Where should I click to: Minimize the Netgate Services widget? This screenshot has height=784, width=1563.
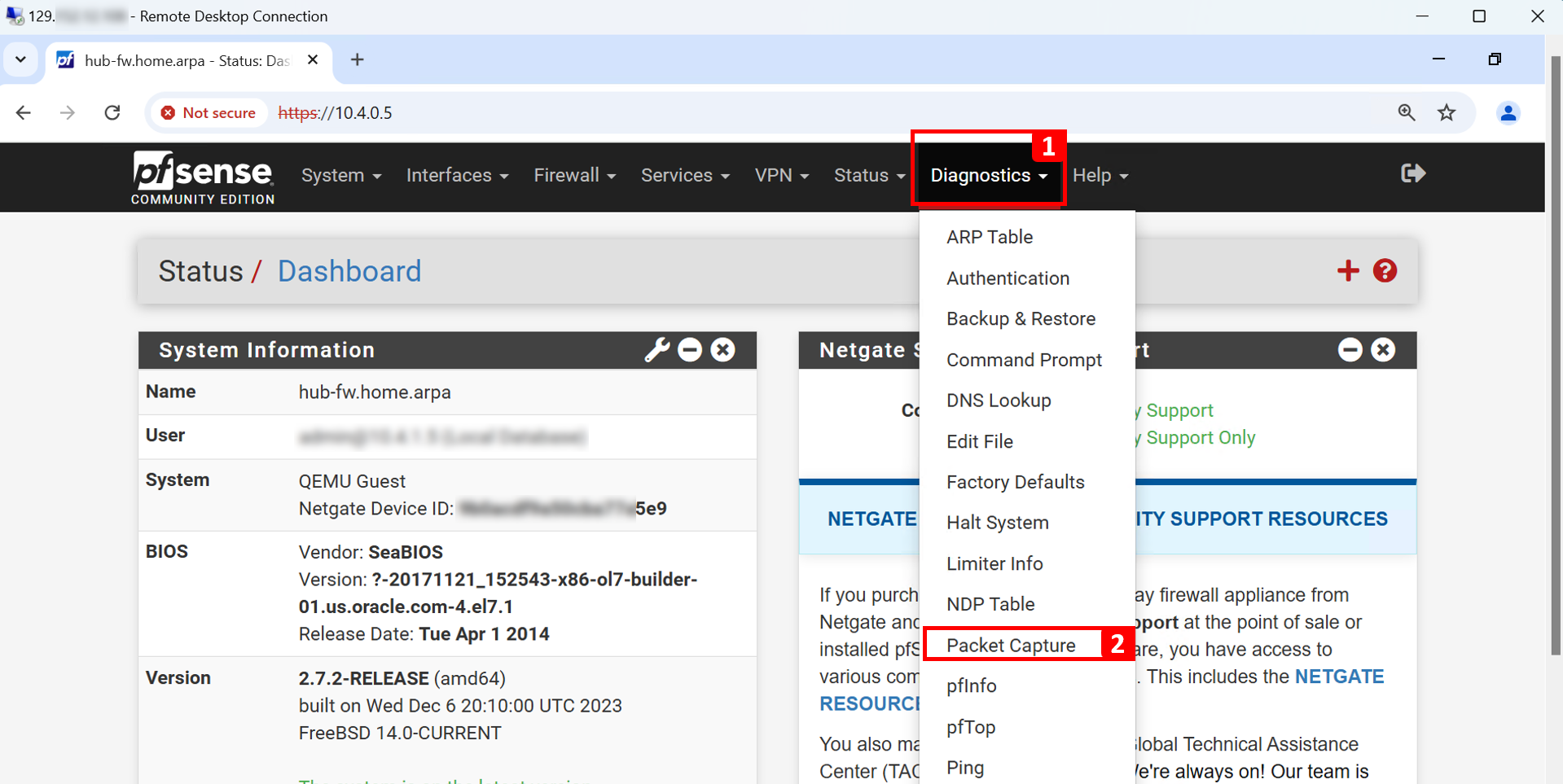(1350, 350)
